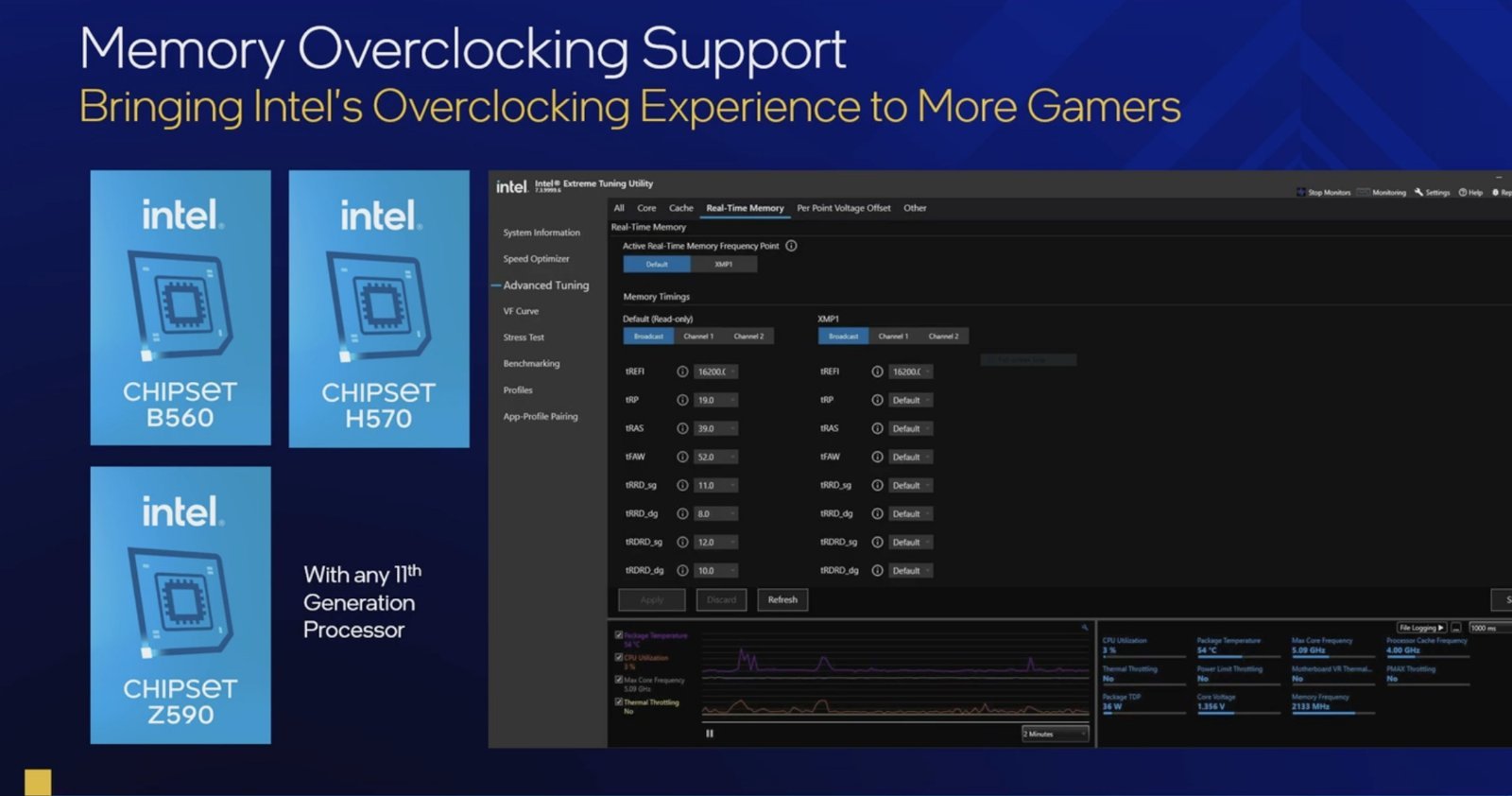The height and width of the screenshot is (796, 1512).
Task: Open XMP1 tRAS Default dropdown
Action: pyautogui.click(x=911, y=428)
